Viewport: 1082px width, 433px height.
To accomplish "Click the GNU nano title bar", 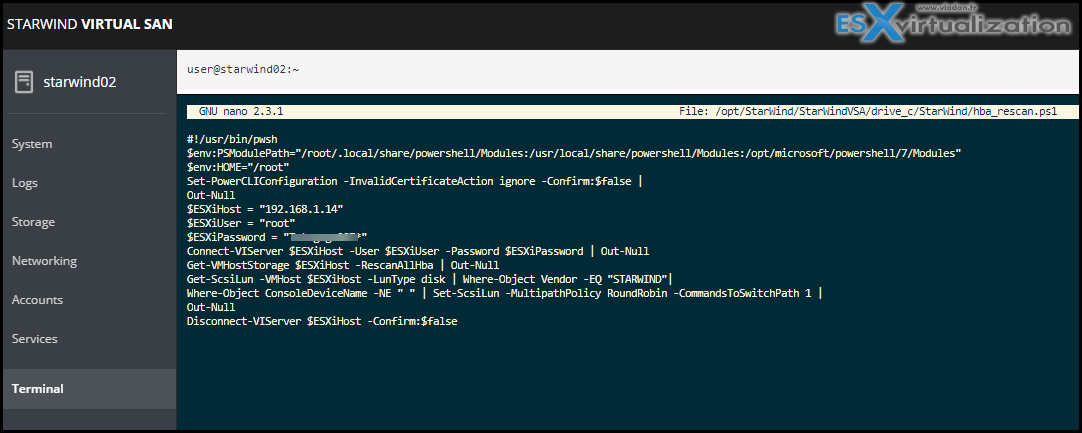I will (627, 111).
